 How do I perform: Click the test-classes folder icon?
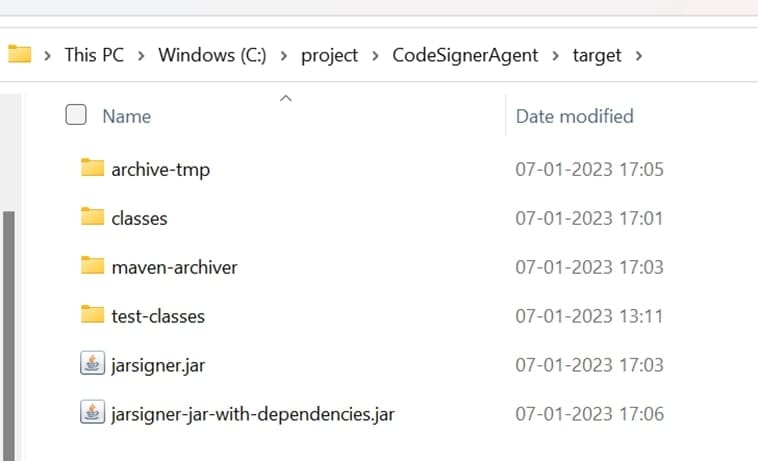92,315
